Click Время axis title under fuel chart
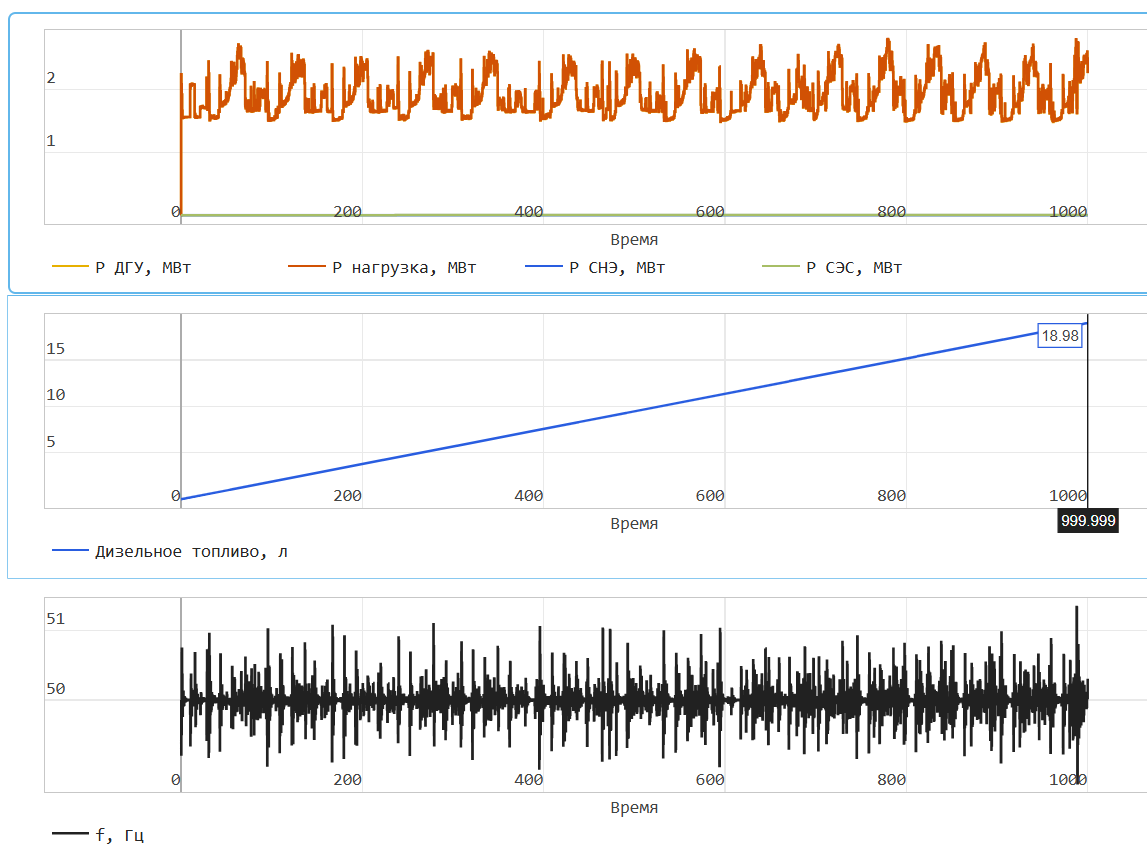The height and width of the screenshot is (863, 1147). (634, 524)
